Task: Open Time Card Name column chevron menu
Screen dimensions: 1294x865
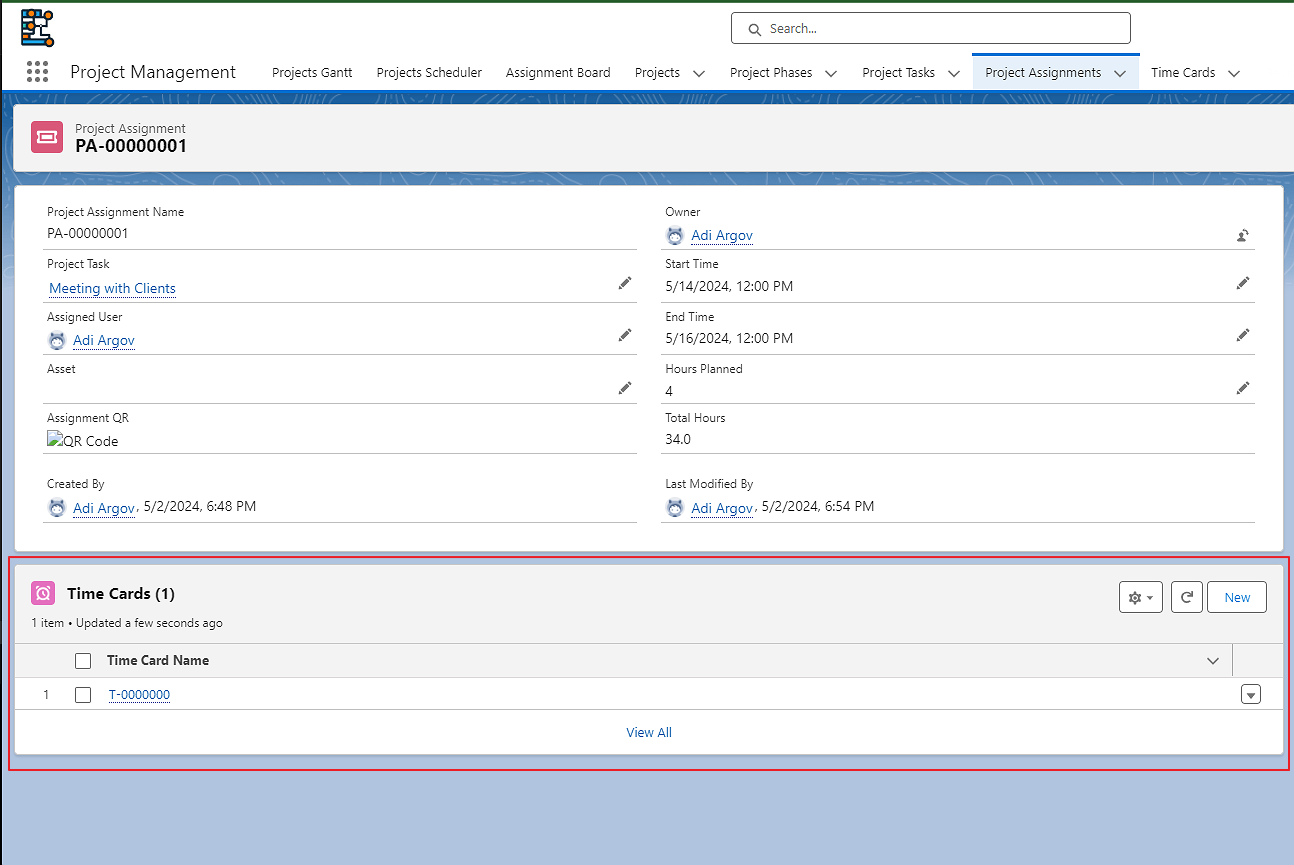Action: click(1213, 661)
